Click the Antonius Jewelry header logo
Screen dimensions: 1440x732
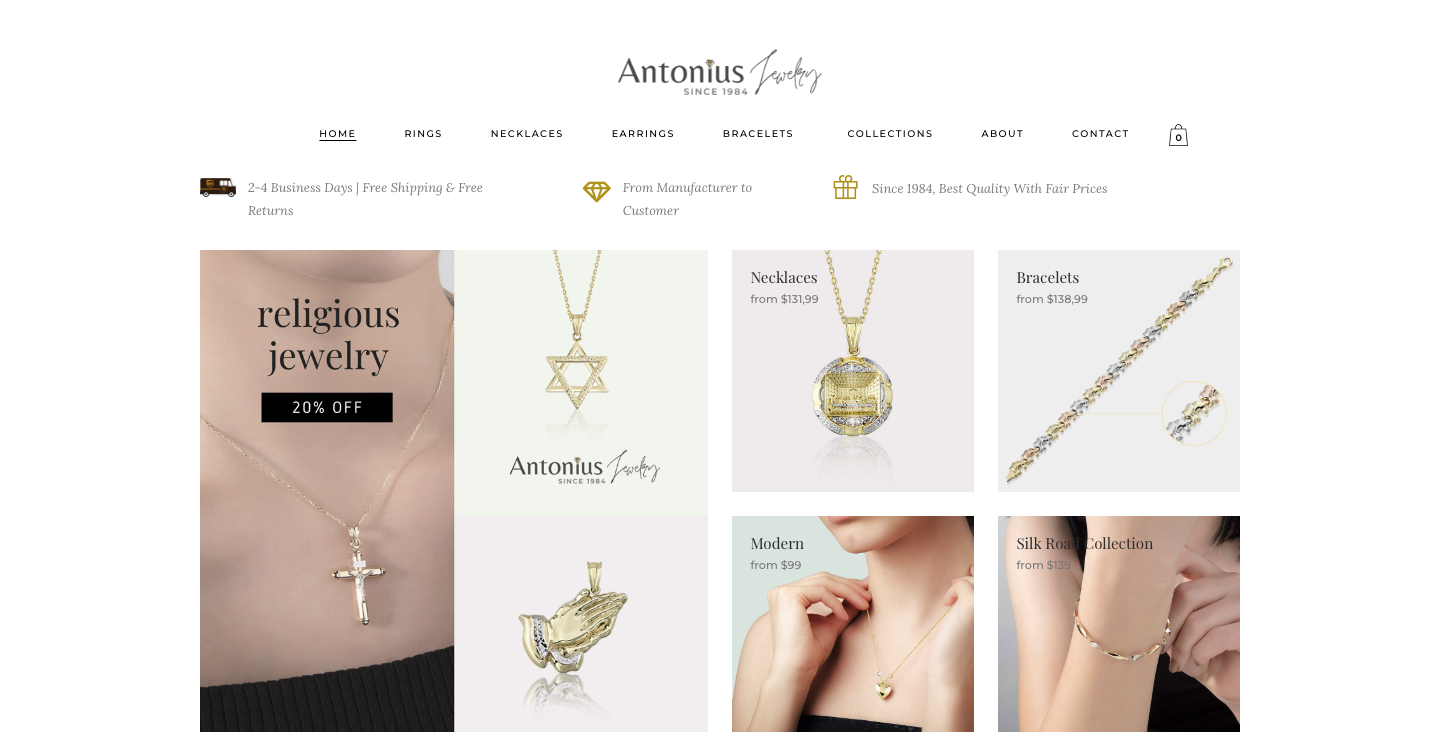tap(720, 73)
